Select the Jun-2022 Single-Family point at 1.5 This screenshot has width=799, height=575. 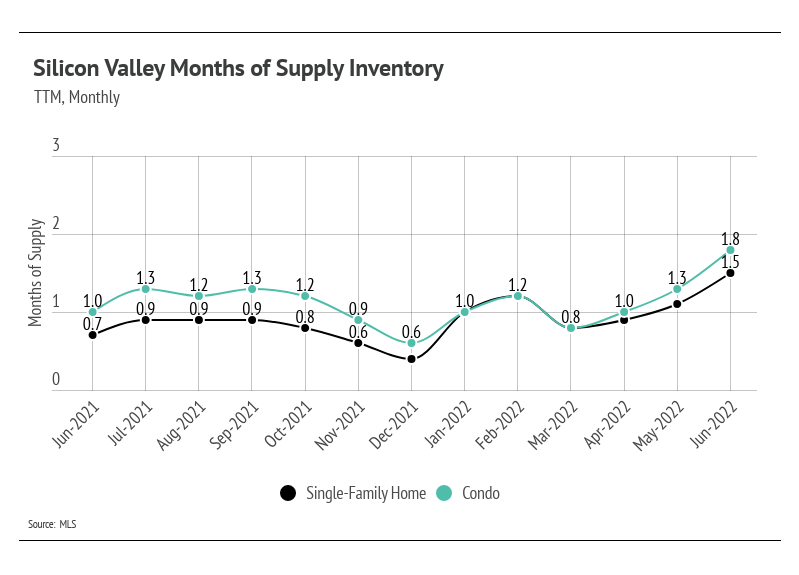coord(730,273)
